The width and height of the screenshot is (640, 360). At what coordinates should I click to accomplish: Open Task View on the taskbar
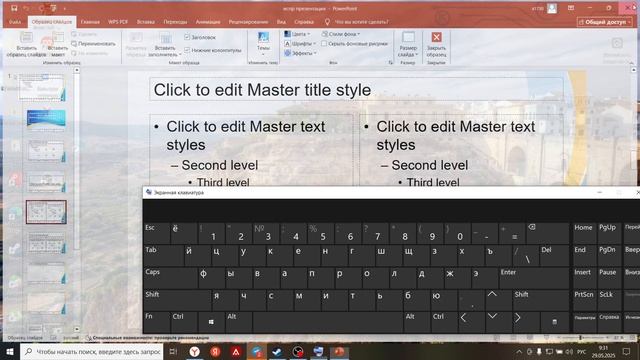[173, 351]
